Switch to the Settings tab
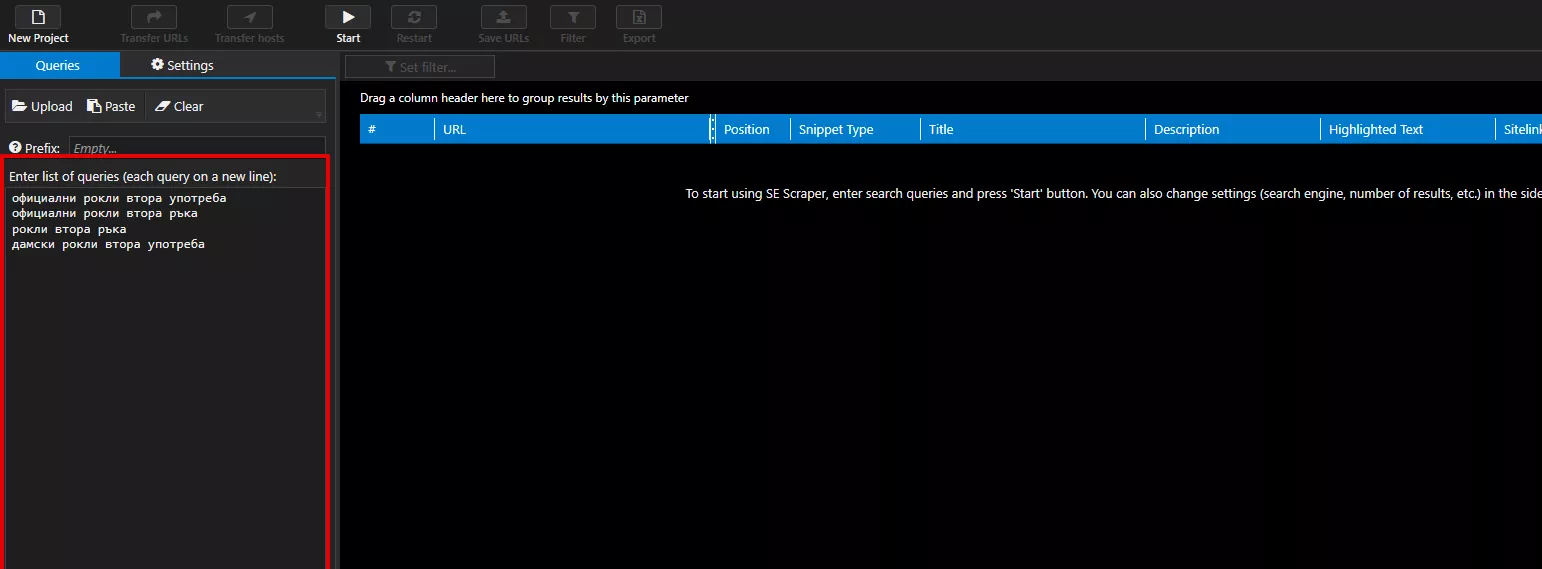The image size is (1542, 569). (182, 65)
